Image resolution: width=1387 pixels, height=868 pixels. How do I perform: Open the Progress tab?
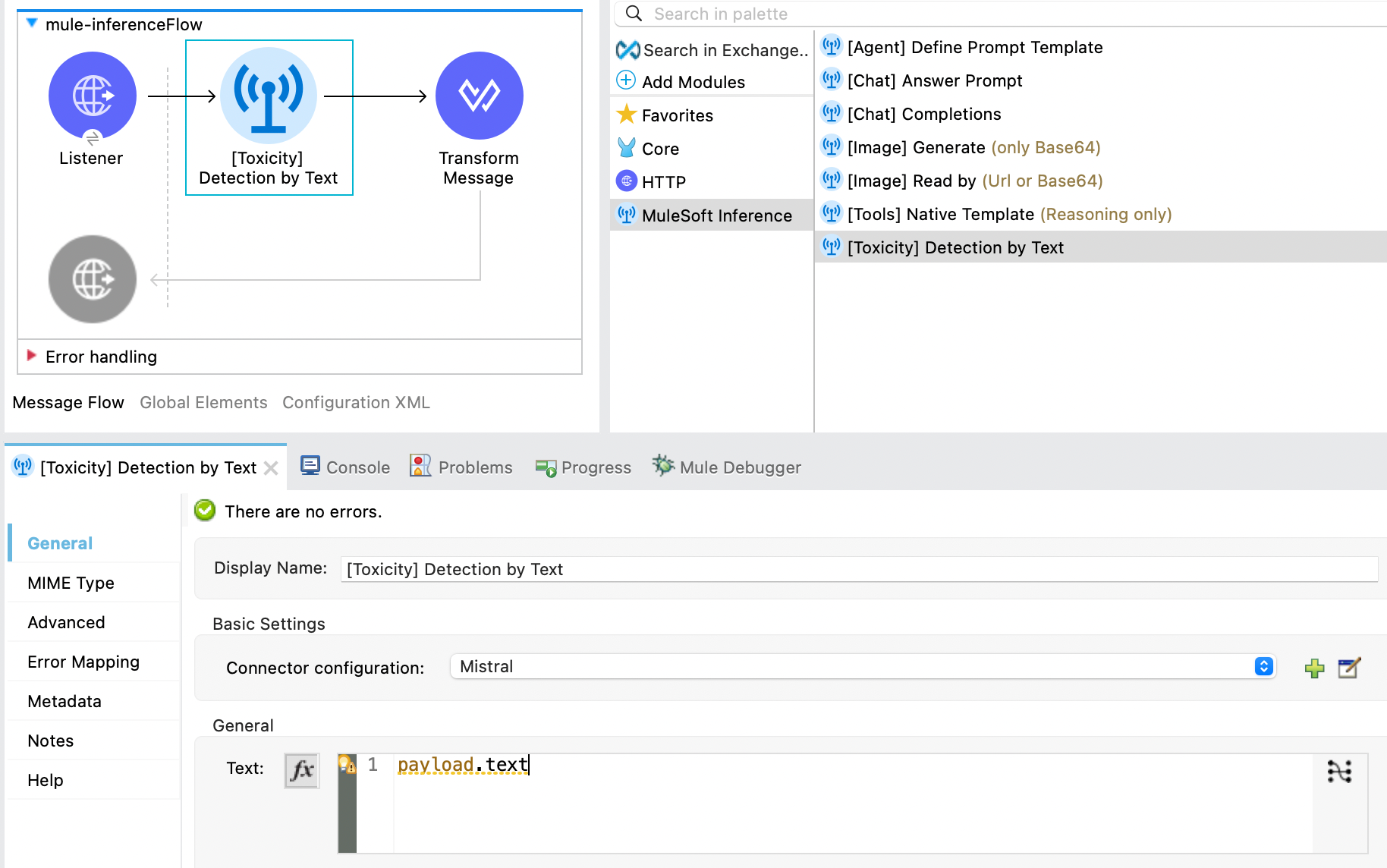tap(583, 467)
